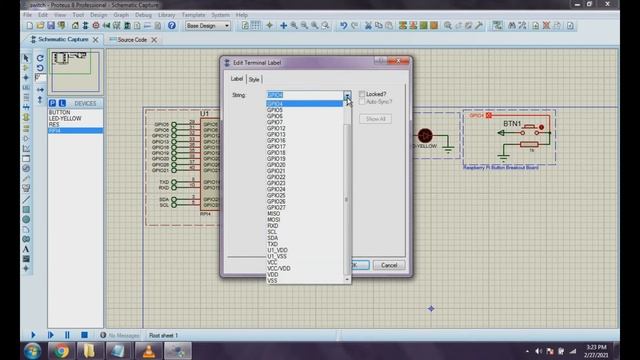Choose the Markers mode tool at sidebar bottom
Viewport: 640px width, 360px height.
[x=26, y=269]
